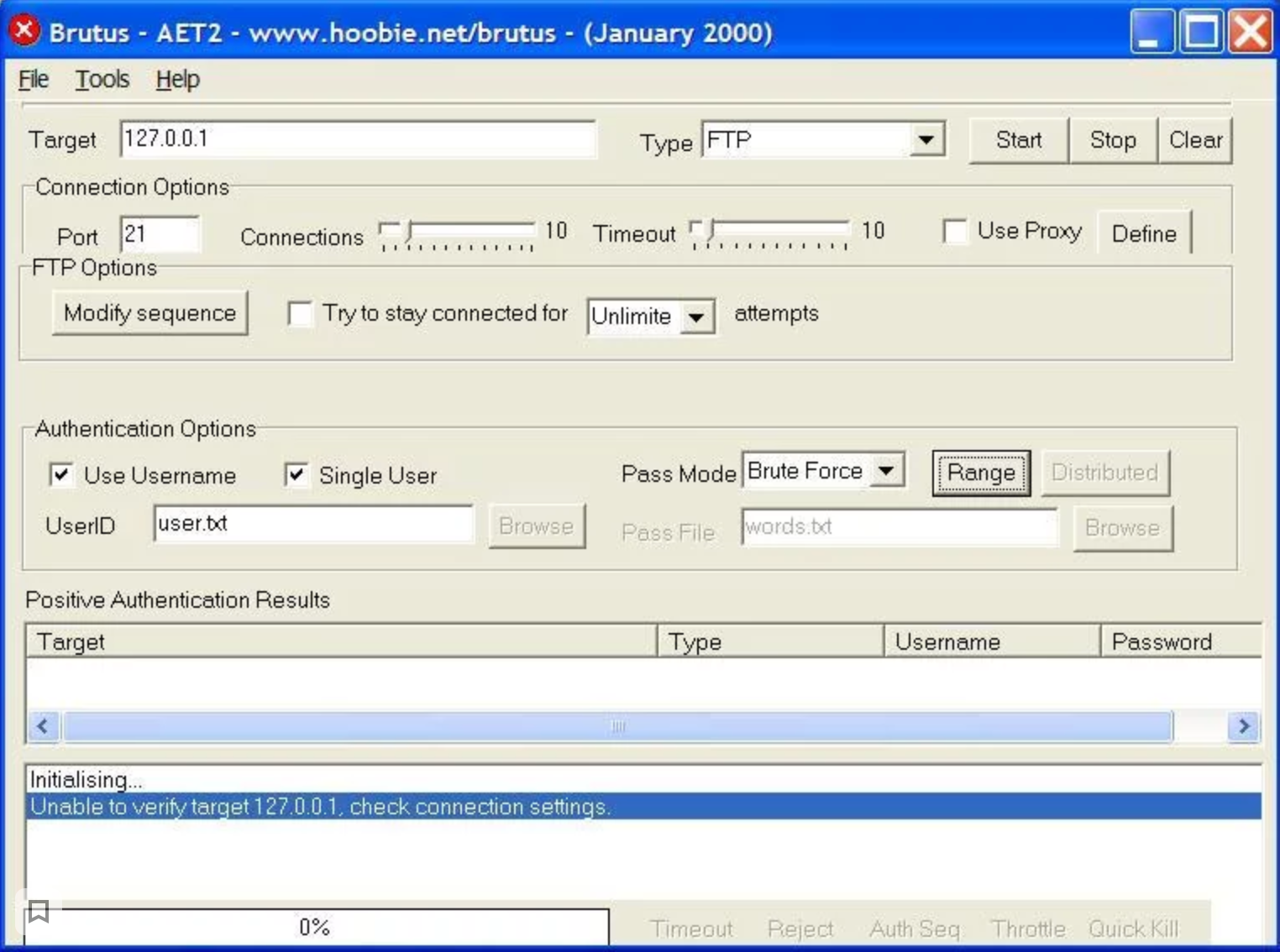Viewport: 1280px width, 952px height.
Task: Click the Password column header
Action: point(1181,641)
